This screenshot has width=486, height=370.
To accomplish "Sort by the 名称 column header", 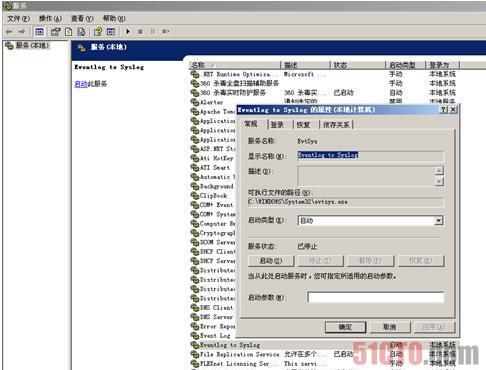I will click(234, 65).
